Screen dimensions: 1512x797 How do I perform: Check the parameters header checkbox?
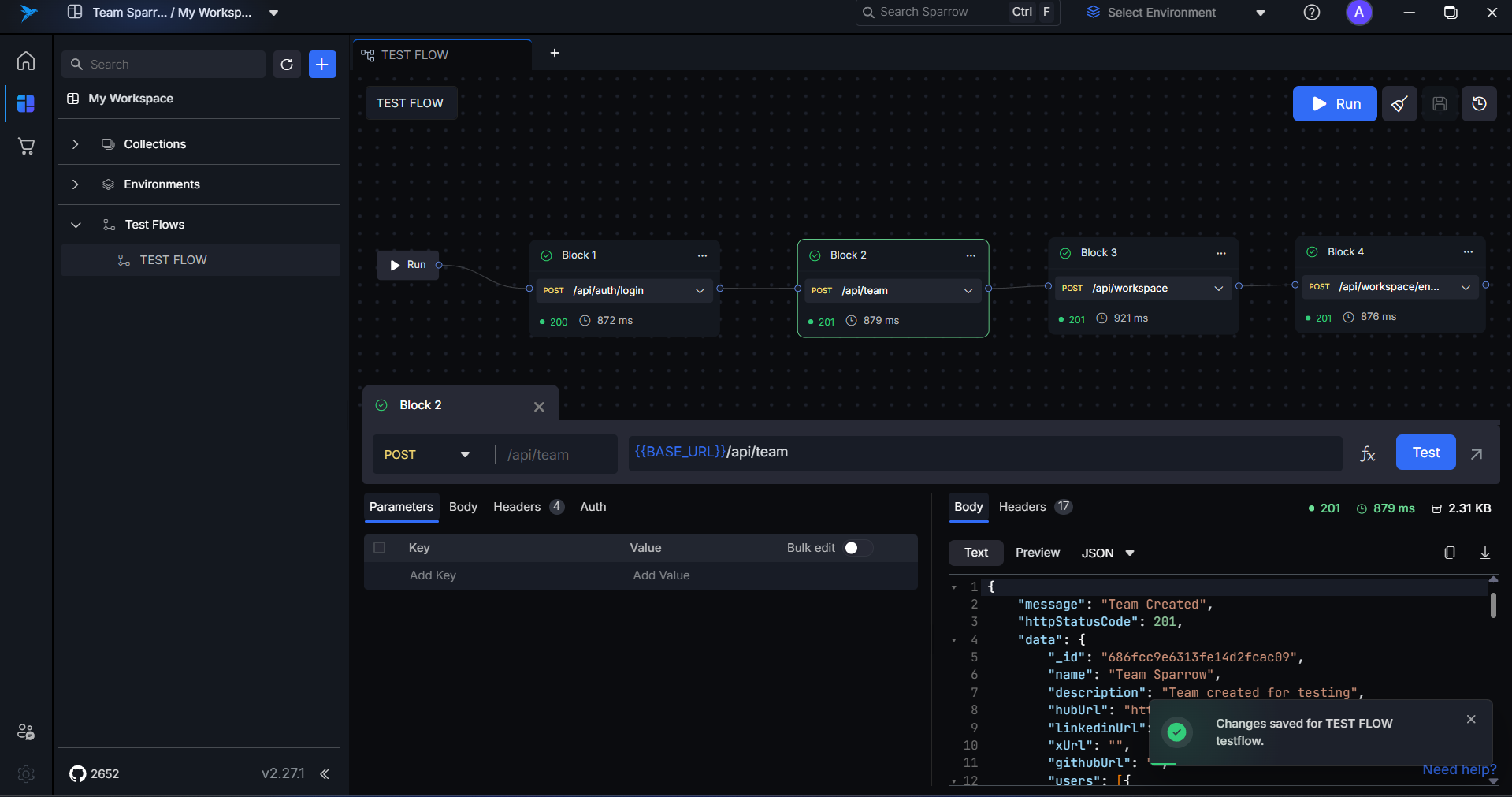point(380,548)
